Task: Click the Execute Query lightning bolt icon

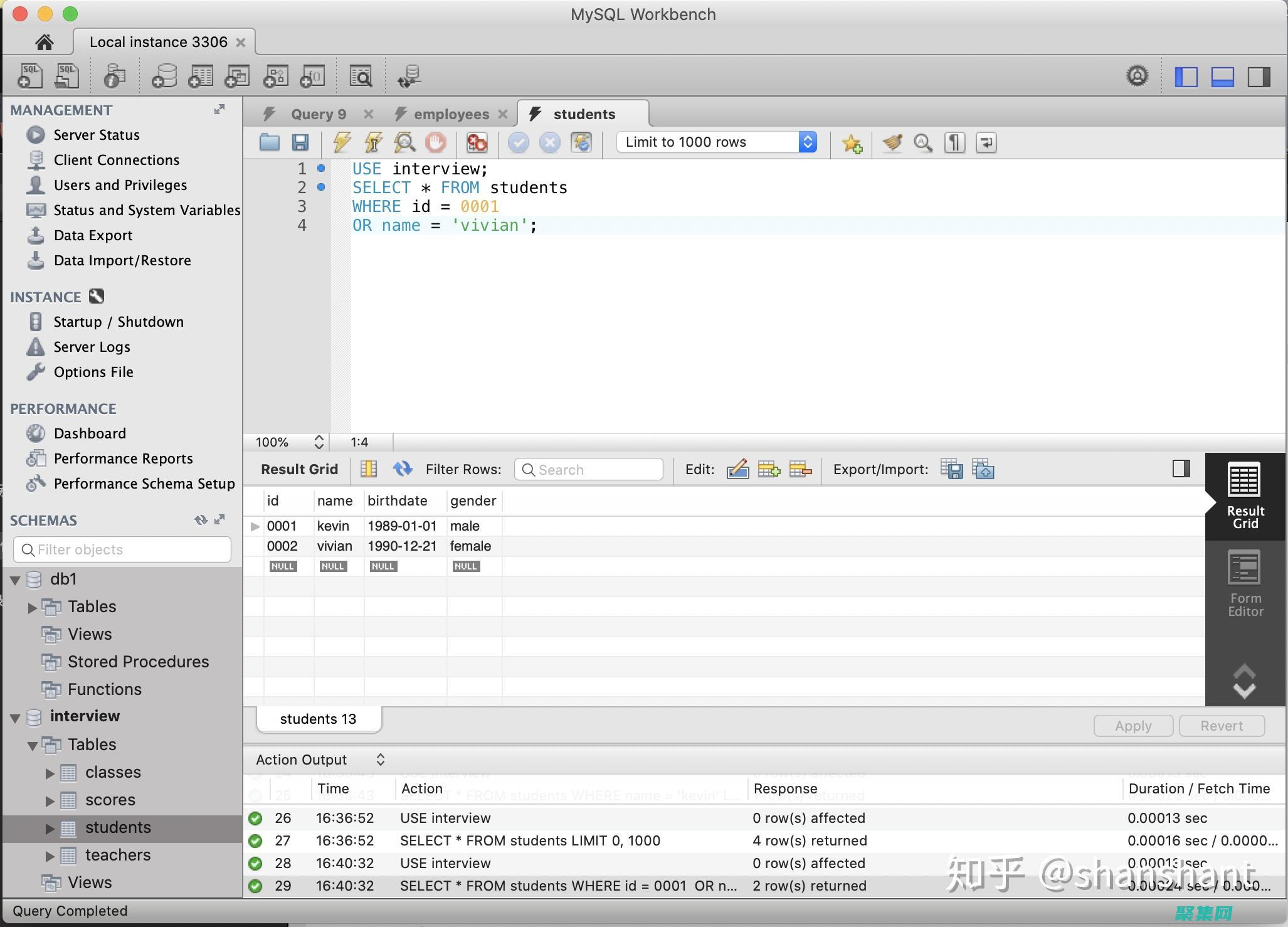Action: [340, 142]
